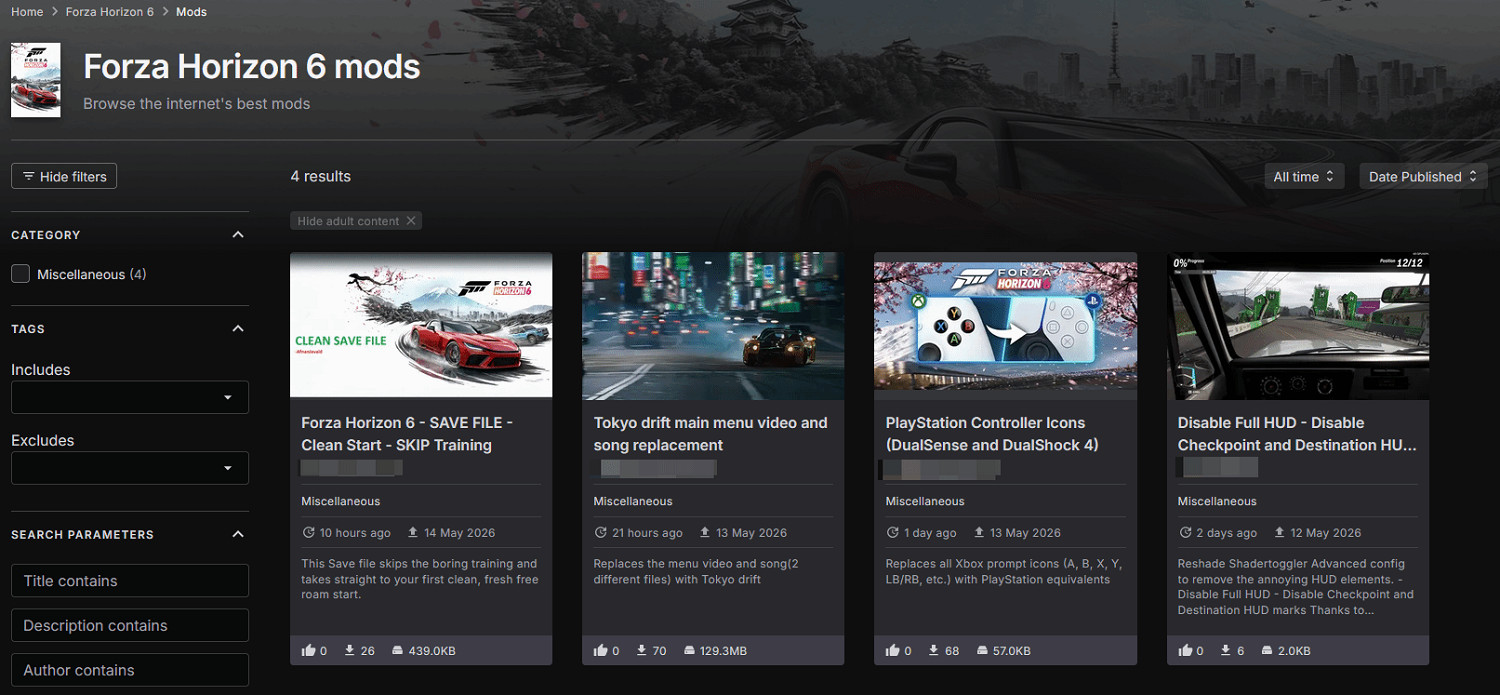The image size is (1500, 695).
Task: Click file size icon beside 2.0KB
Action: 1267,650
